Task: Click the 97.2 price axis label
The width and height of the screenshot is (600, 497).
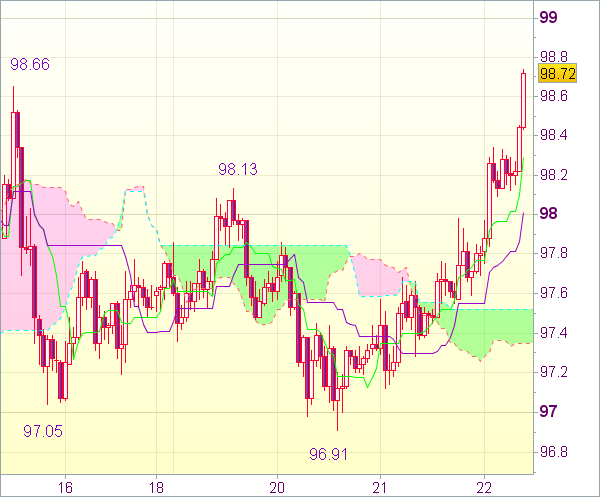Action: tap(553, 372)
